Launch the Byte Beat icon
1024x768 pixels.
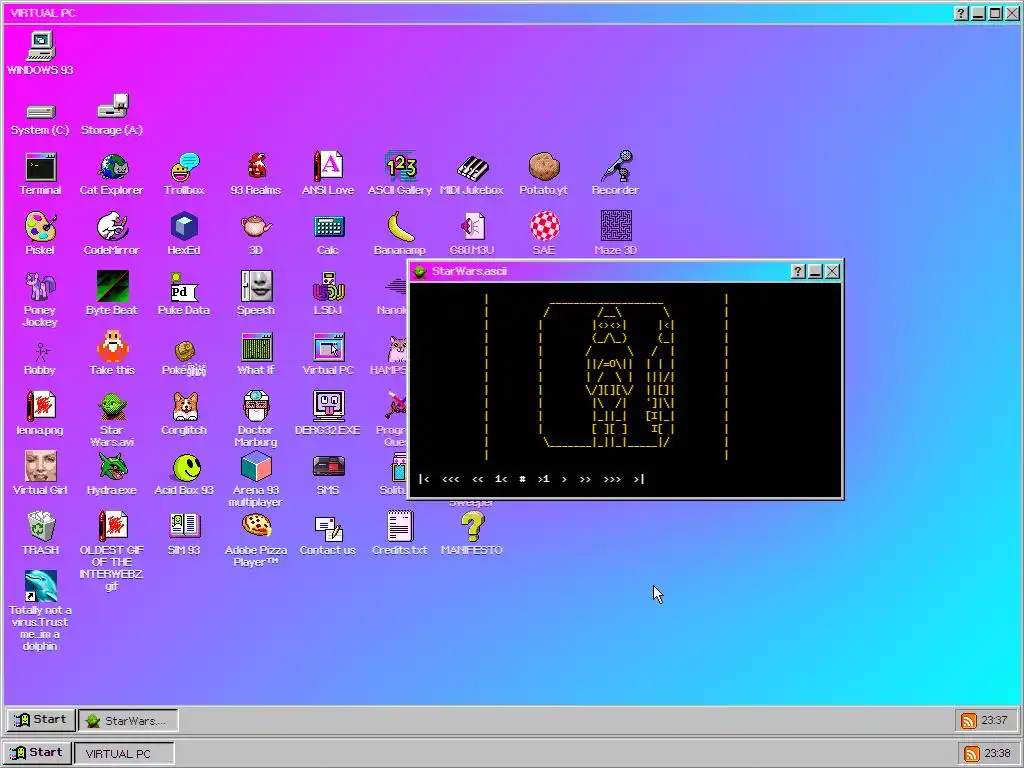pos(112,287)
